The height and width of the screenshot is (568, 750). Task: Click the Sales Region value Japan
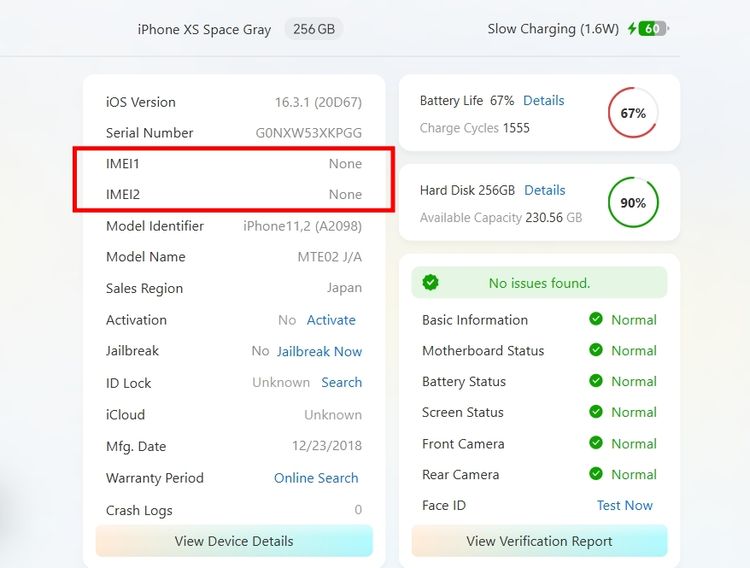(344, 288)
